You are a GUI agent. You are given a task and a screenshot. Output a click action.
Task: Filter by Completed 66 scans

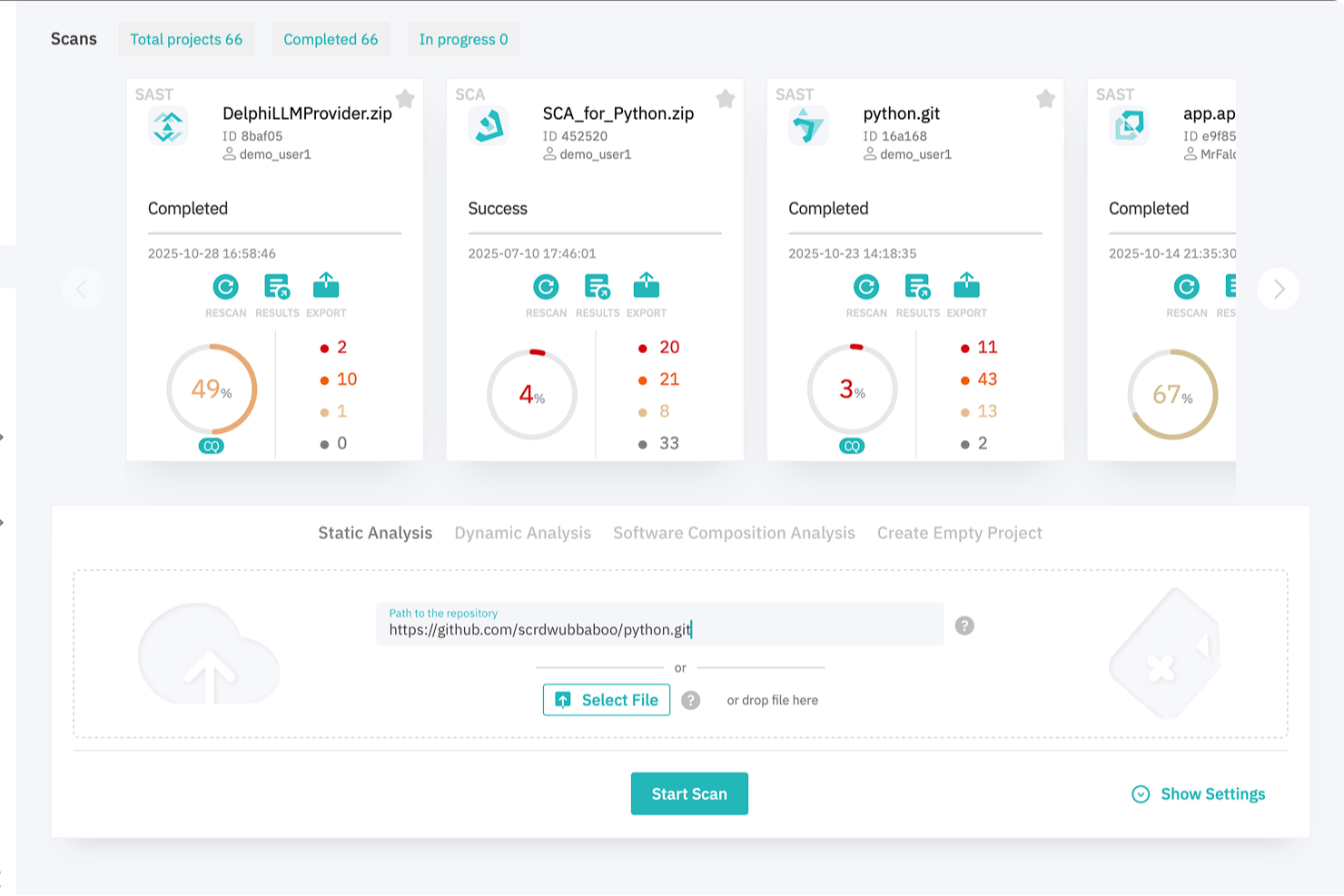point(331,39)
